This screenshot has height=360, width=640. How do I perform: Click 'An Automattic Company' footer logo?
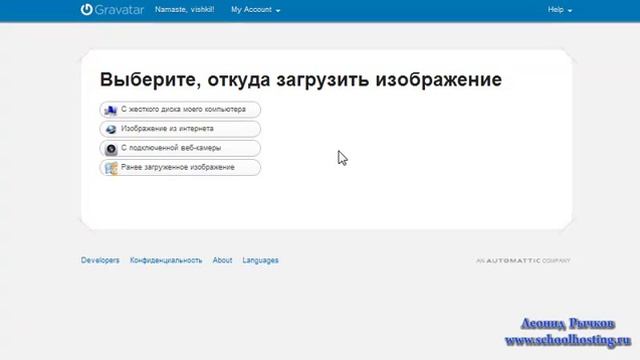(x=523, y=260)
